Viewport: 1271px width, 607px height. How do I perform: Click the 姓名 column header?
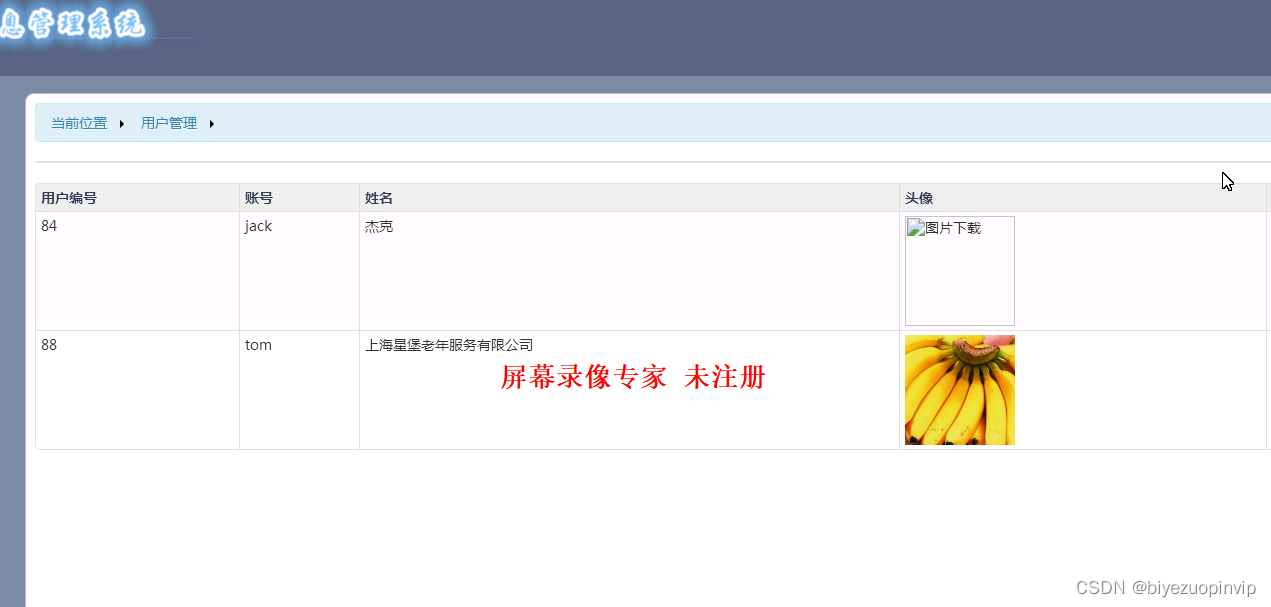378,197
